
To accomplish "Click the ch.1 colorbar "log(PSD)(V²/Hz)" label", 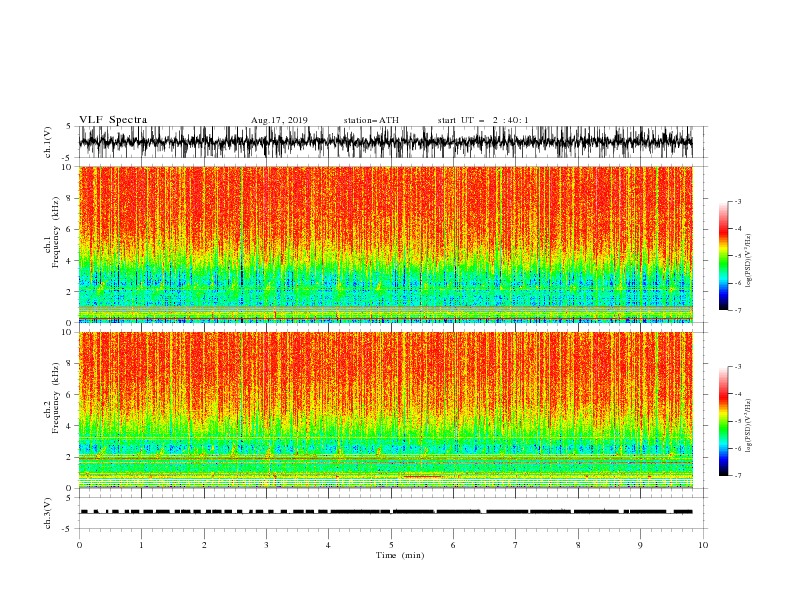I will [x=749, y=261].
